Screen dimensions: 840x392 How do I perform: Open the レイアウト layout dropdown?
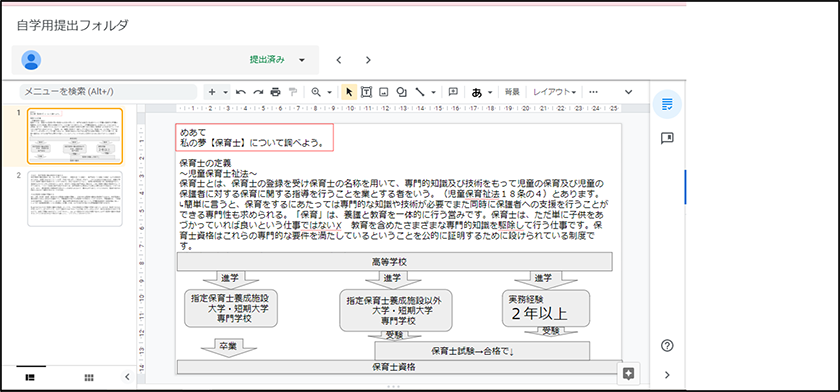pos(554,92)
